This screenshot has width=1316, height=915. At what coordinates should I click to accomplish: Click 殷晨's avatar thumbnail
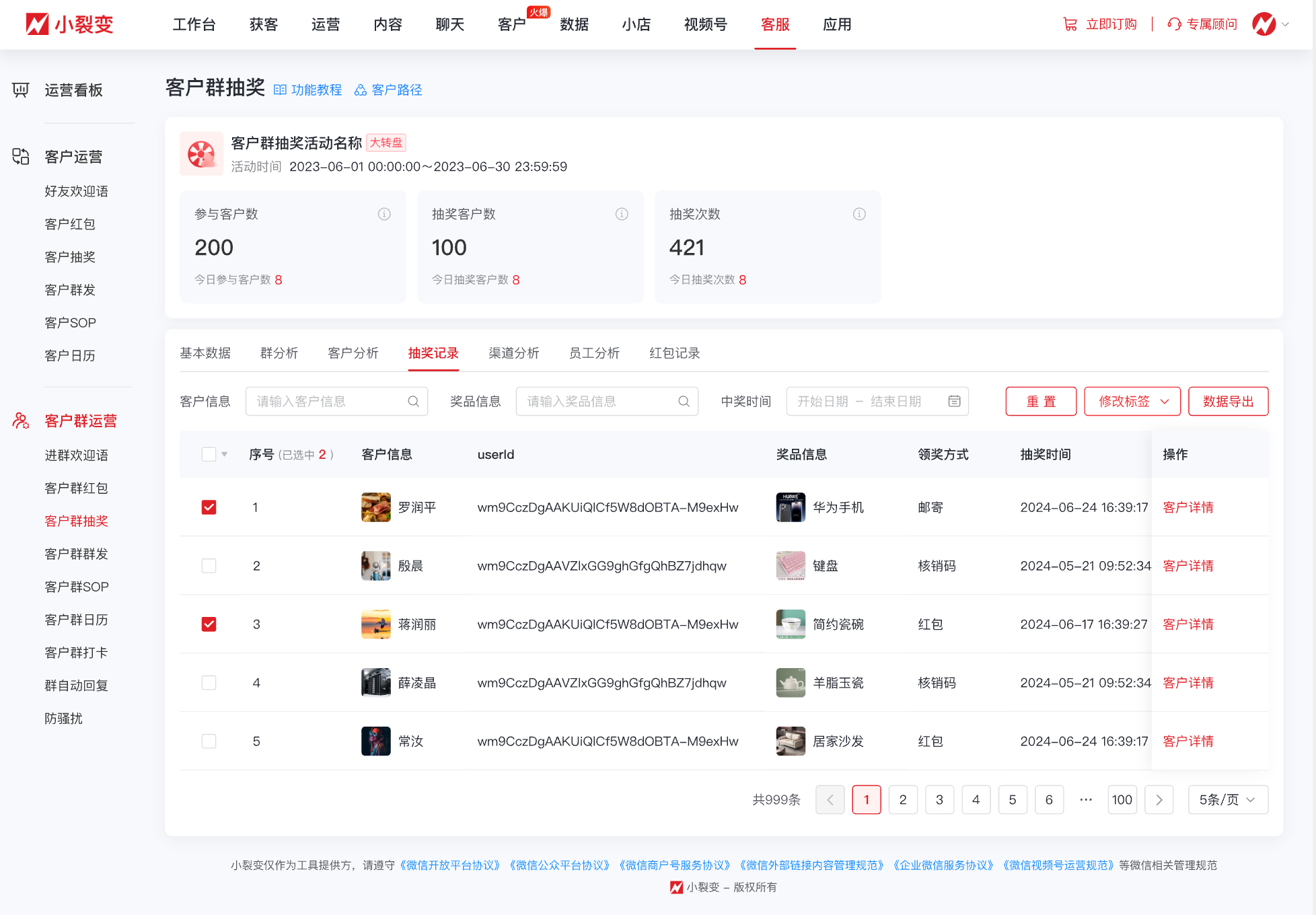click(376, 566)
